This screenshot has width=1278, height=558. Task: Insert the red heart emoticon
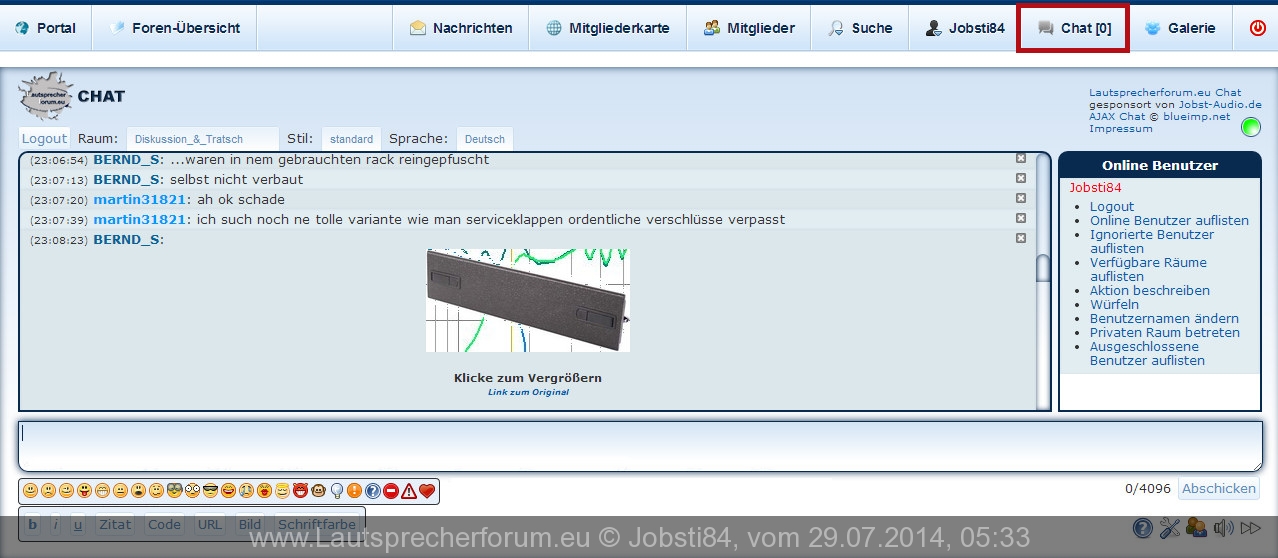pyautogui.click(x=427, y=491)
